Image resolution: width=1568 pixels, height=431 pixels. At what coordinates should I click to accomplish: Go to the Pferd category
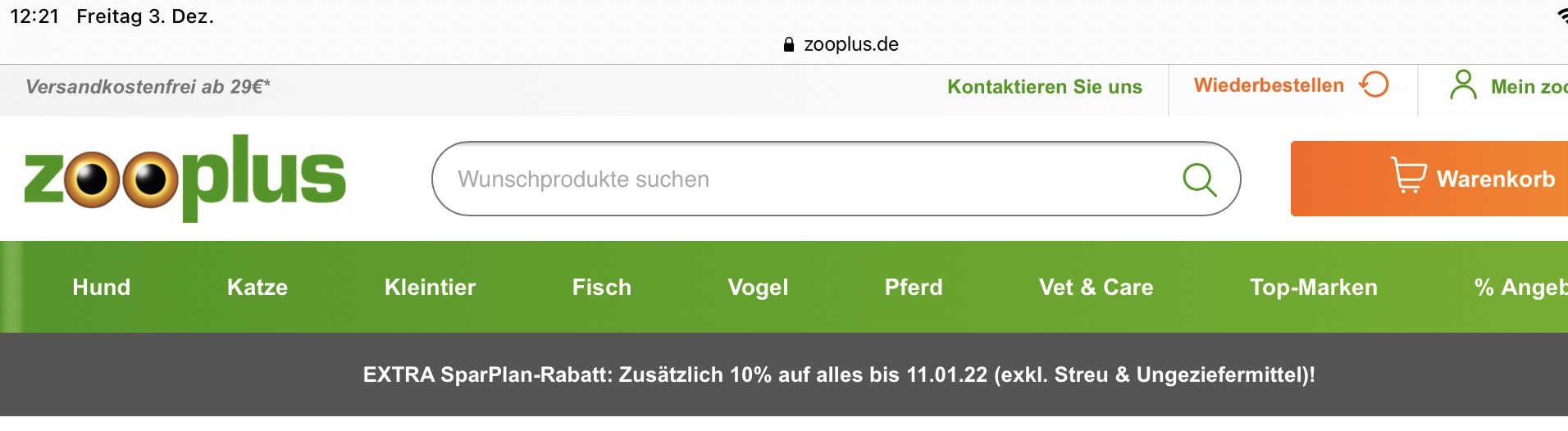coord(914,288)
